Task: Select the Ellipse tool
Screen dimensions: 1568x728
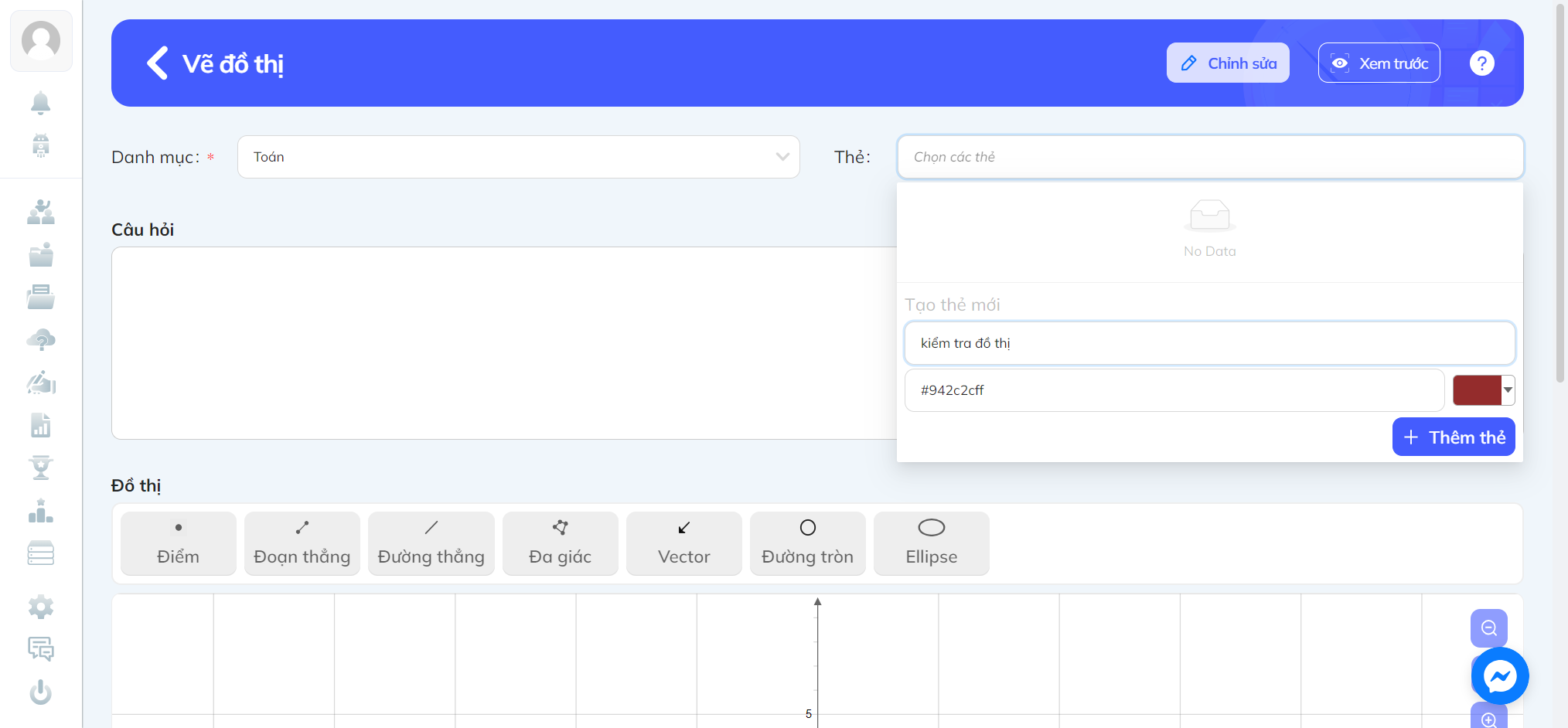Action: tap(932, 543)
